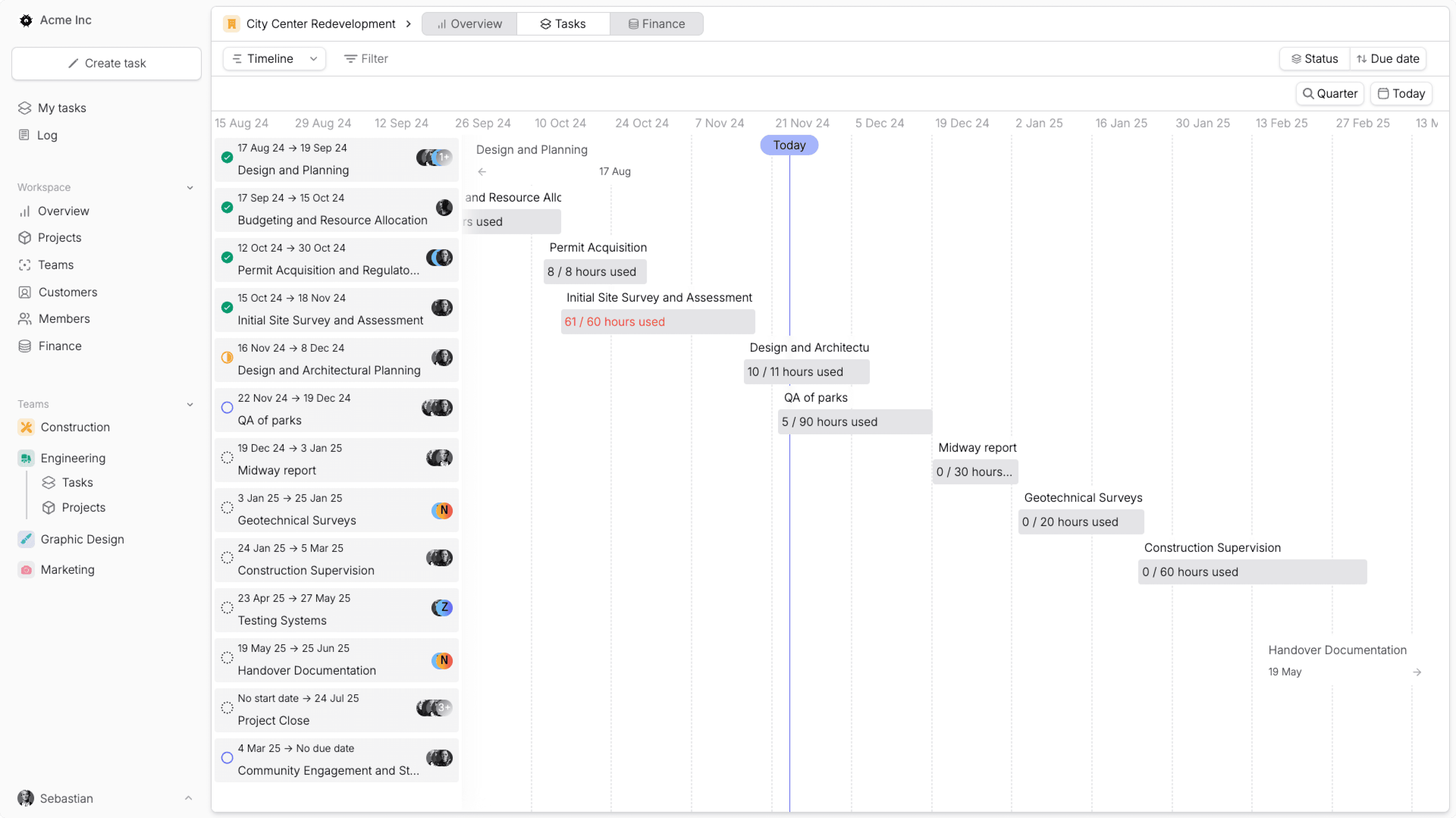Click the breadcrumb chevron after project name

(409, 24)
